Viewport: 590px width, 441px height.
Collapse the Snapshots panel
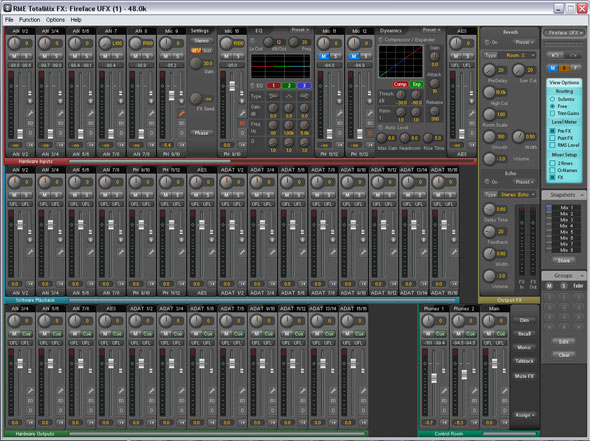click(582, 195)
